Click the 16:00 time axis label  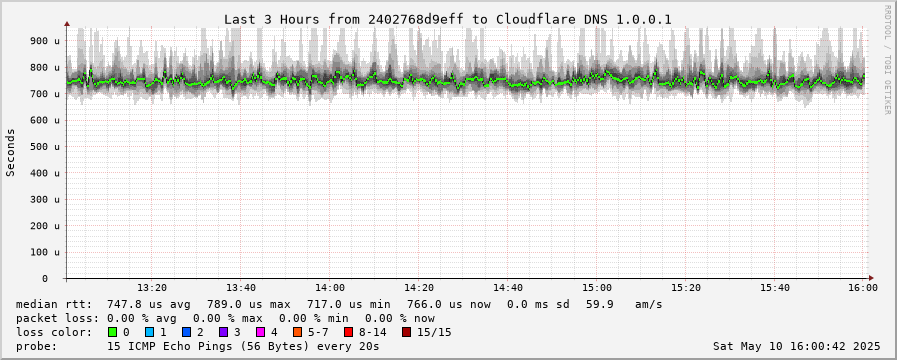(x=863, y=288)
